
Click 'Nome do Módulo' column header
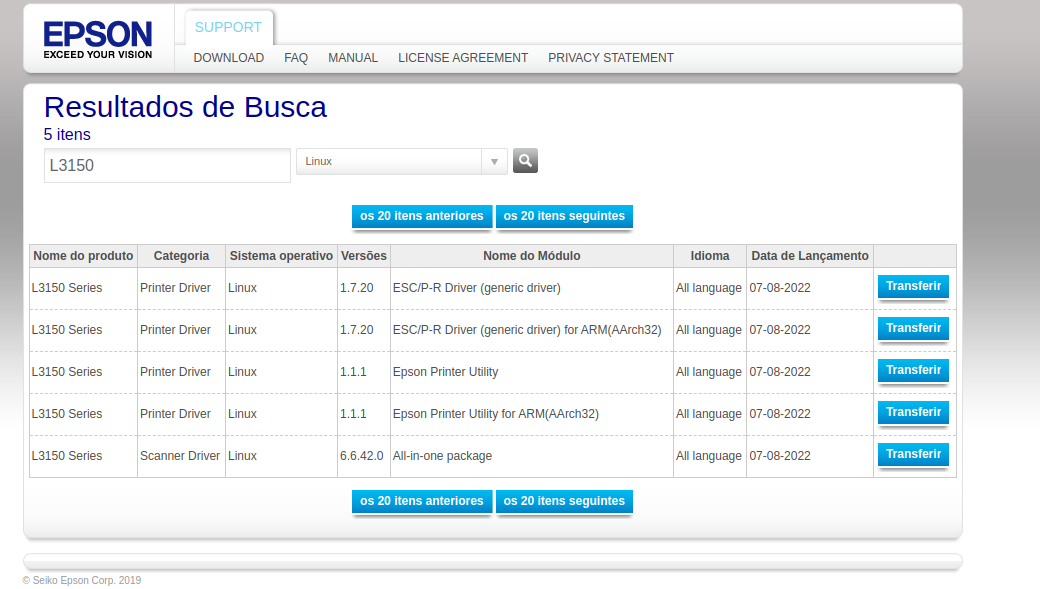(532, 256)
